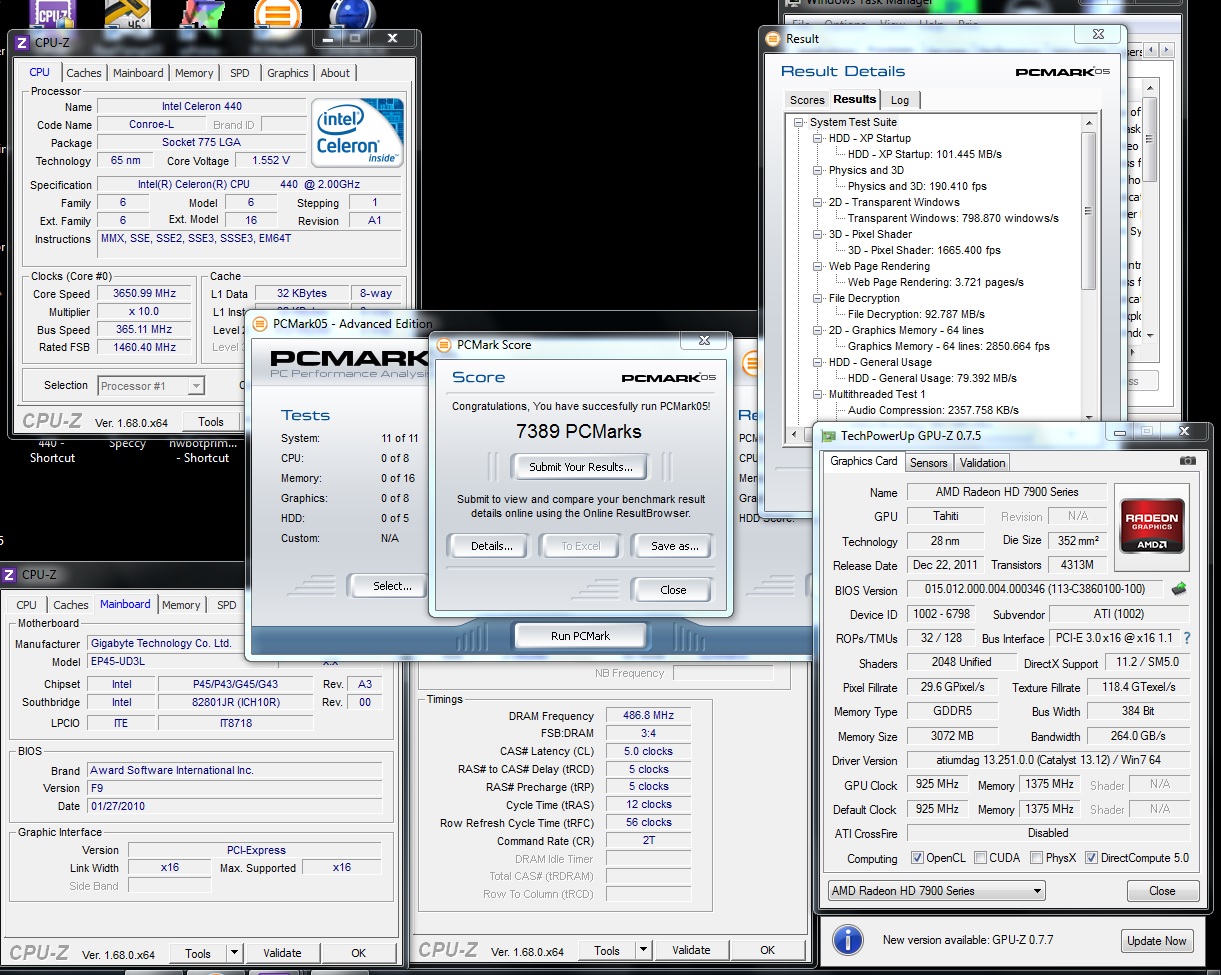Click Save as button
1221x975 pixels.
(x=674, y=546)
